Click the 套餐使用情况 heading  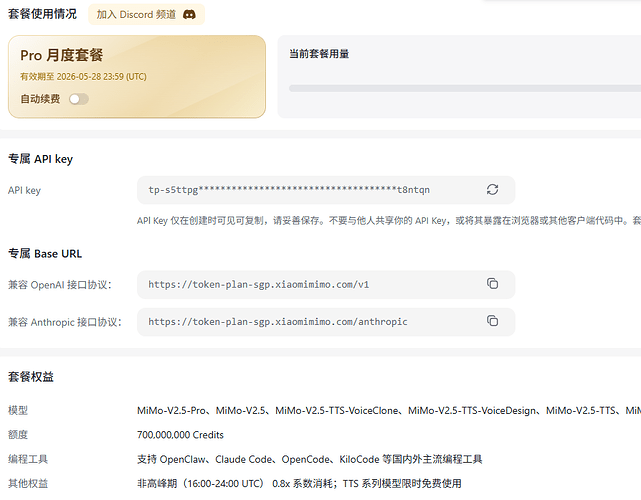pos(43,14)
